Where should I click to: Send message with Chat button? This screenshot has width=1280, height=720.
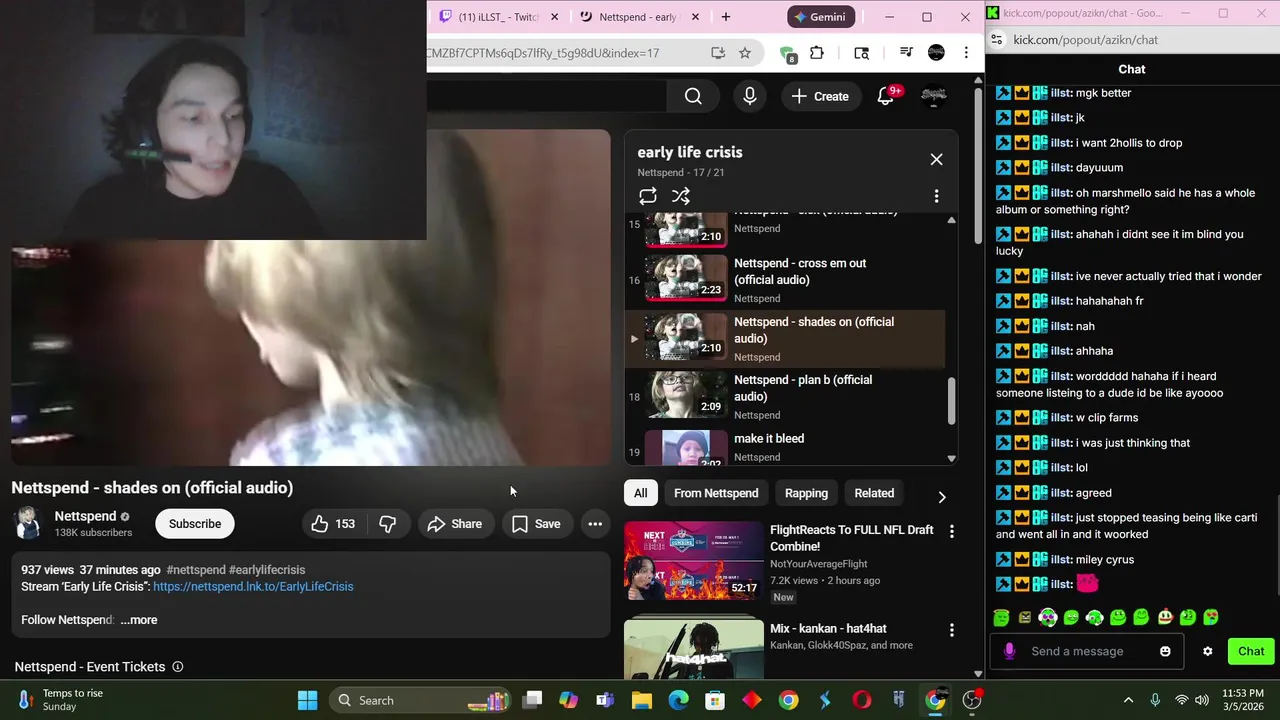point(1251,651)
